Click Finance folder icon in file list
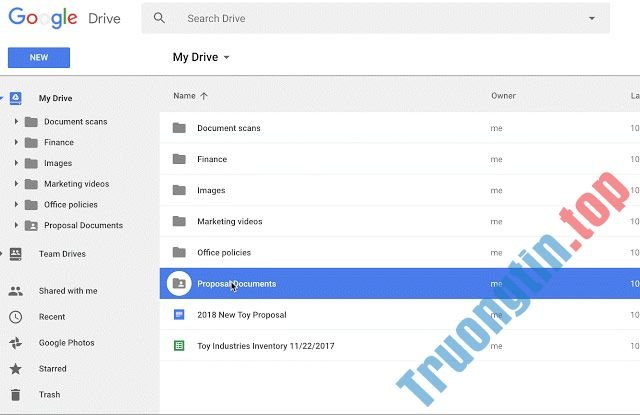 click(179, 159)
